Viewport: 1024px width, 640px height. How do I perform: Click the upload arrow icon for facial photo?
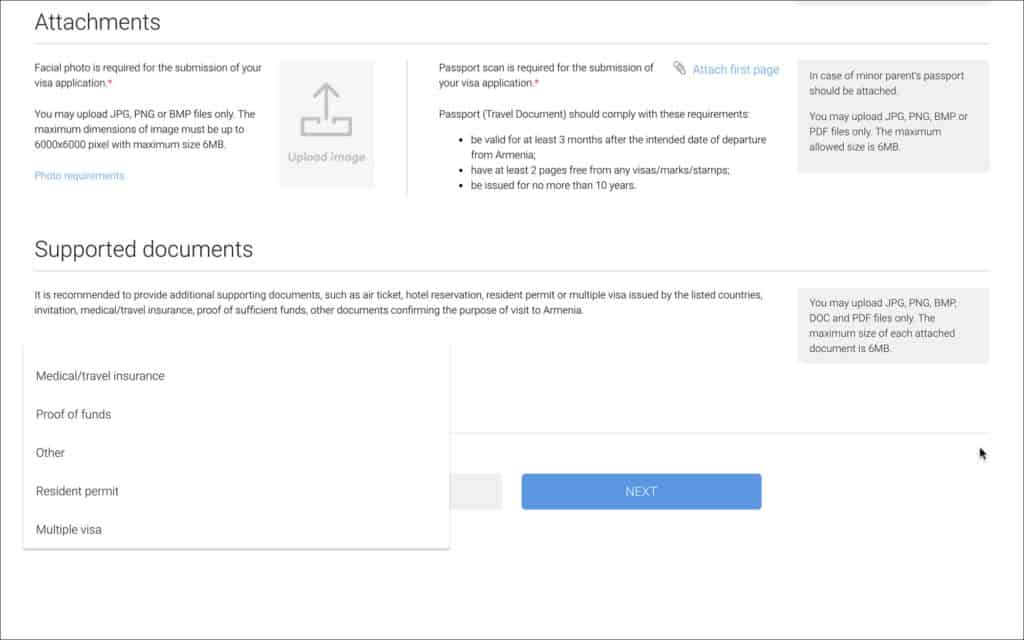click(x=326, y=110)
